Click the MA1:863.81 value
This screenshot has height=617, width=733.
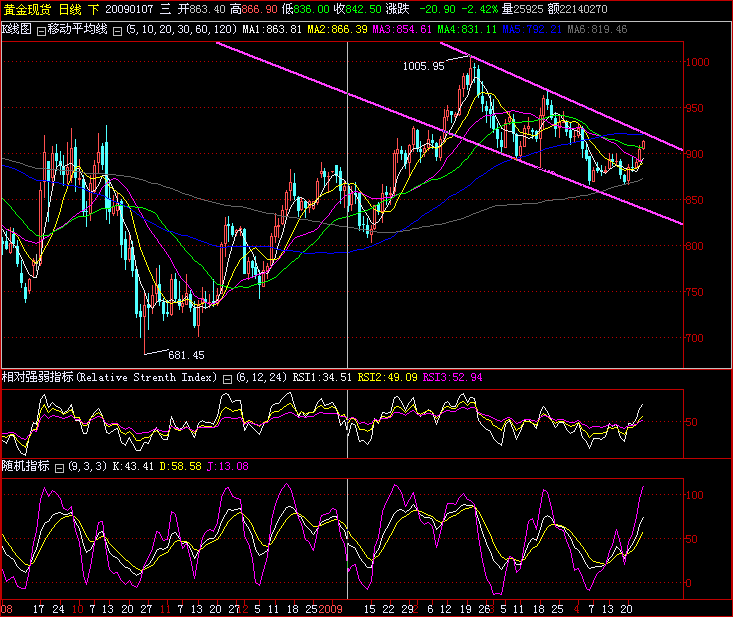[x=272, y=29]
